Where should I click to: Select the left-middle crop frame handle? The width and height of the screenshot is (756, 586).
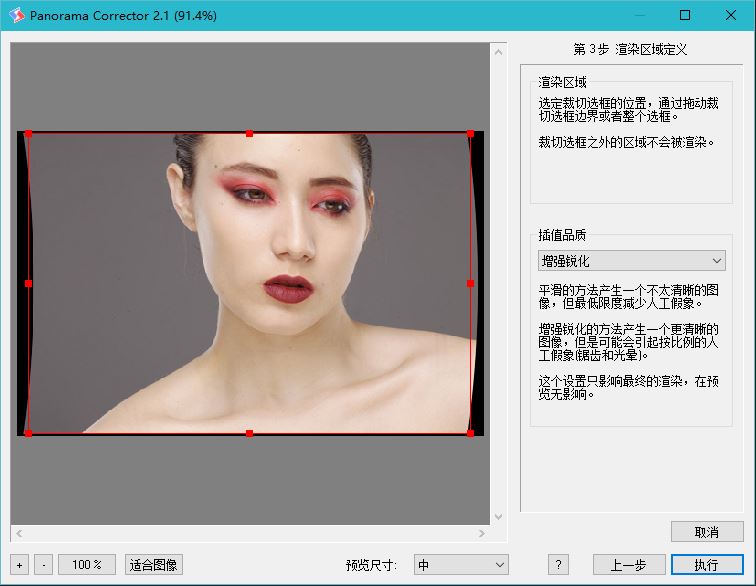click(x=28, y=283)
